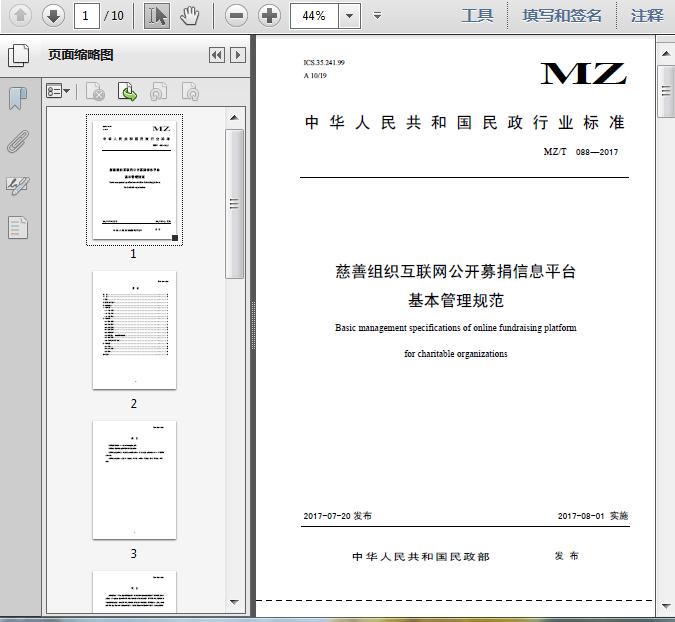Open the 注释 pane
Screen dimensions: 675x622
click(x=647, y=15)
